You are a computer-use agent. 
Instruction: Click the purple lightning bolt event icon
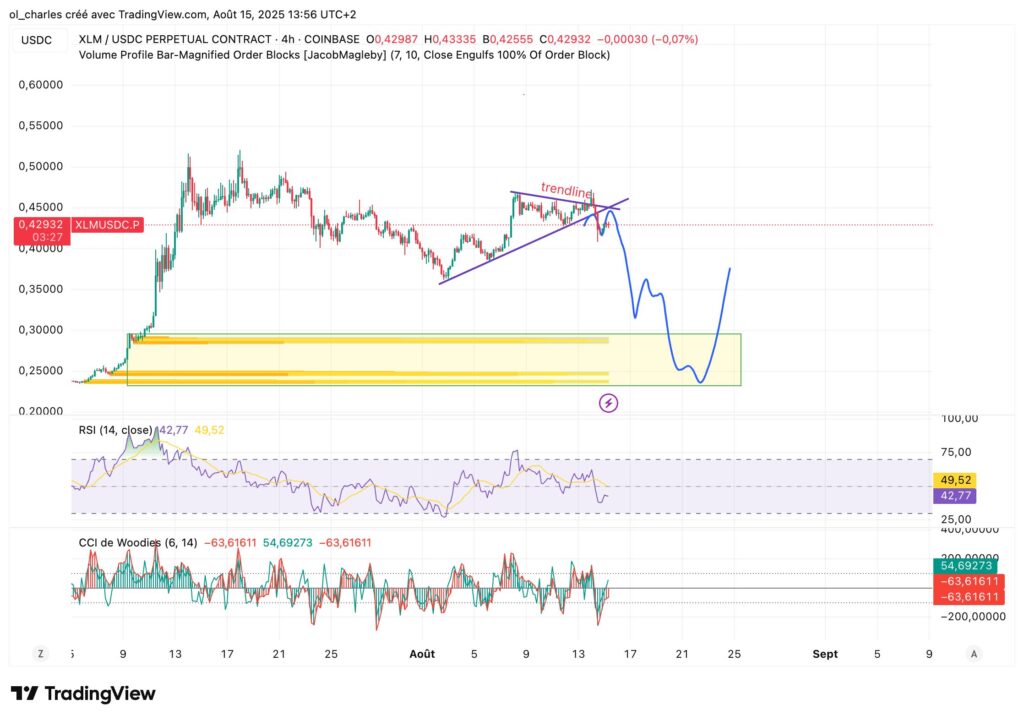(x=608, y=403)
